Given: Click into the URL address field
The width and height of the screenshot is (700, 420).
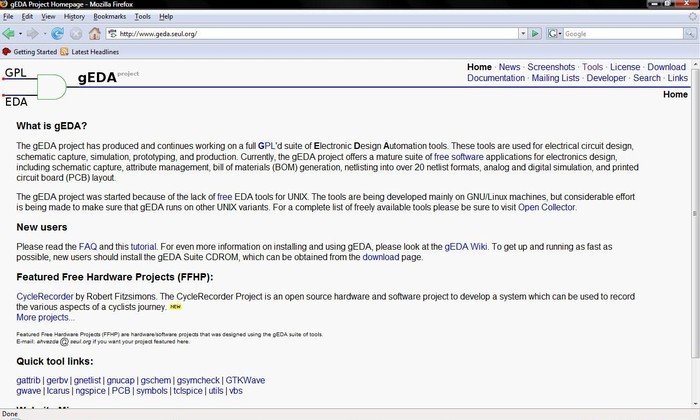Looking at the screenshot, I should pyautogui.click(x=300, y=34).
